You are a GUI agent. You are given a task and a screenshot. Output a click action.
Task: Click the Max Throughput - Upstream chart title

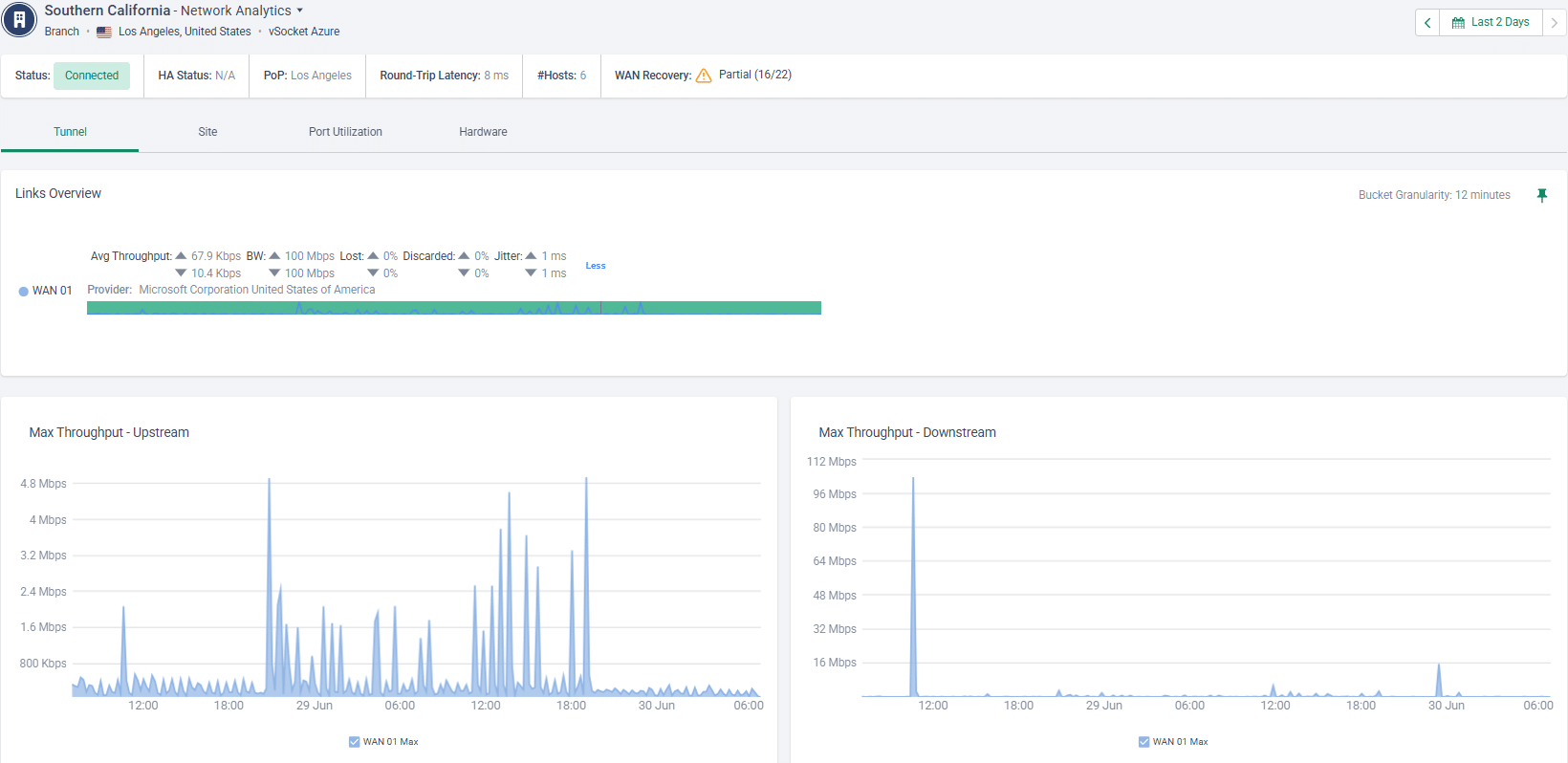click(109, 432)
